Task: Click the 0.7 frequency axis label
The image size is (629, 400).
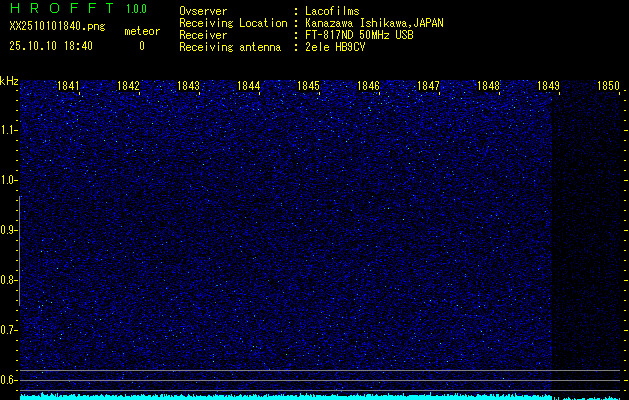Action: tap(9, 329)
